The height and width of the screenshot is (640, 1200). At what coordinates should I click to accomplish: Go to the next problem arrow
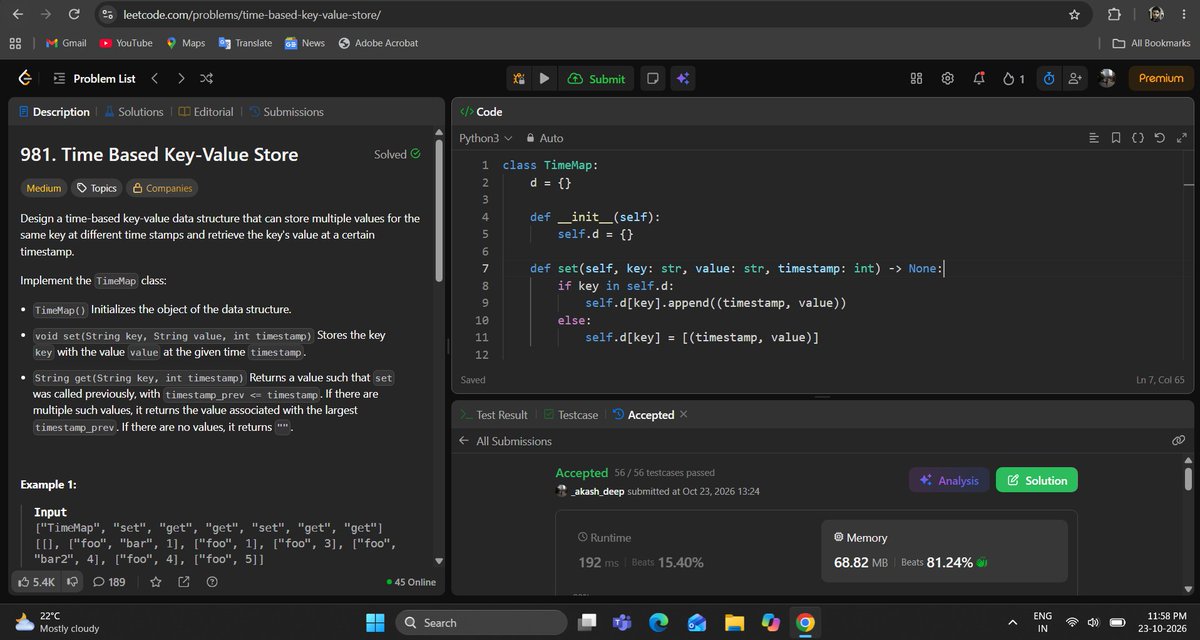pyautogui.click(x=180, y=78)
